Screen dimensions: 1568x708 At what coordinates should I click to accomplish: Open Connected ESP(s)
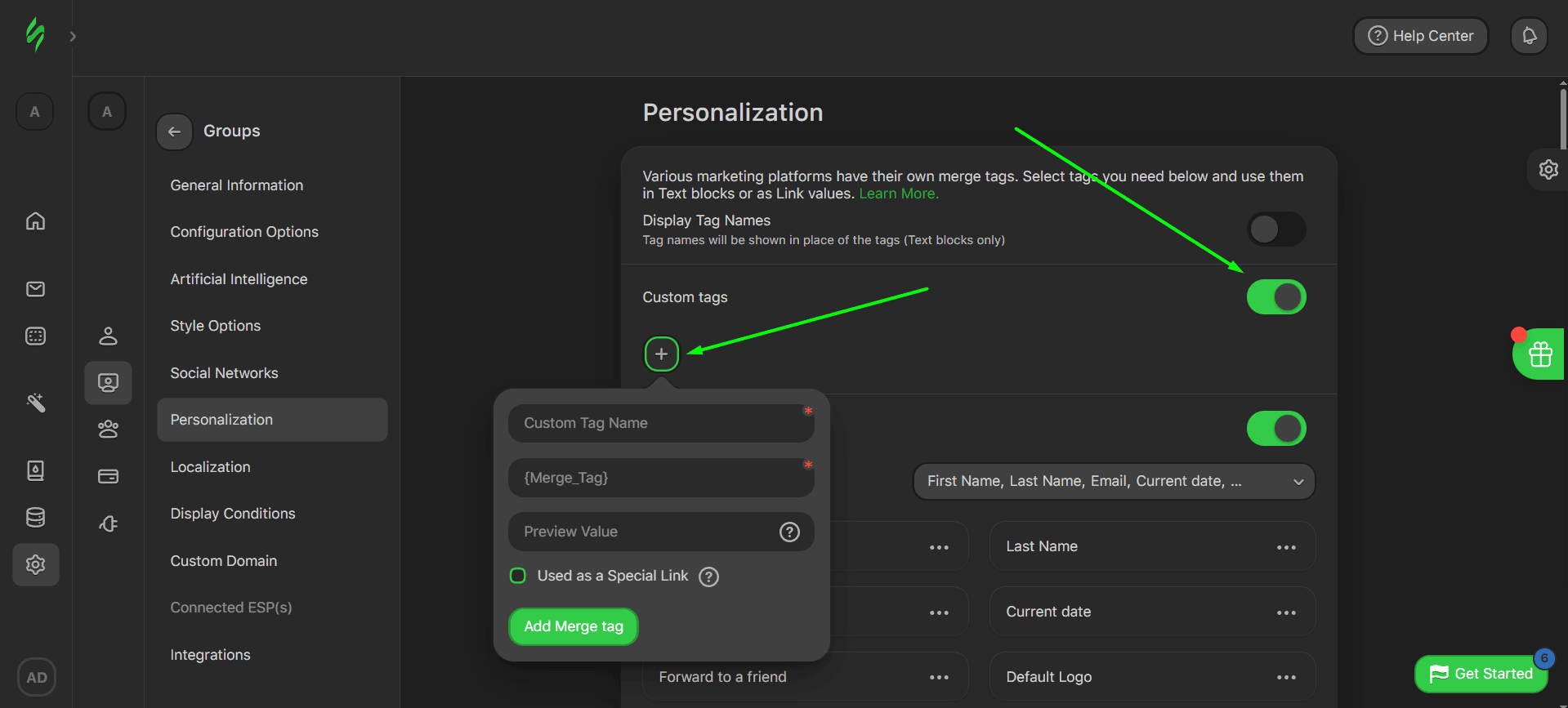click(x=272, y=608)
